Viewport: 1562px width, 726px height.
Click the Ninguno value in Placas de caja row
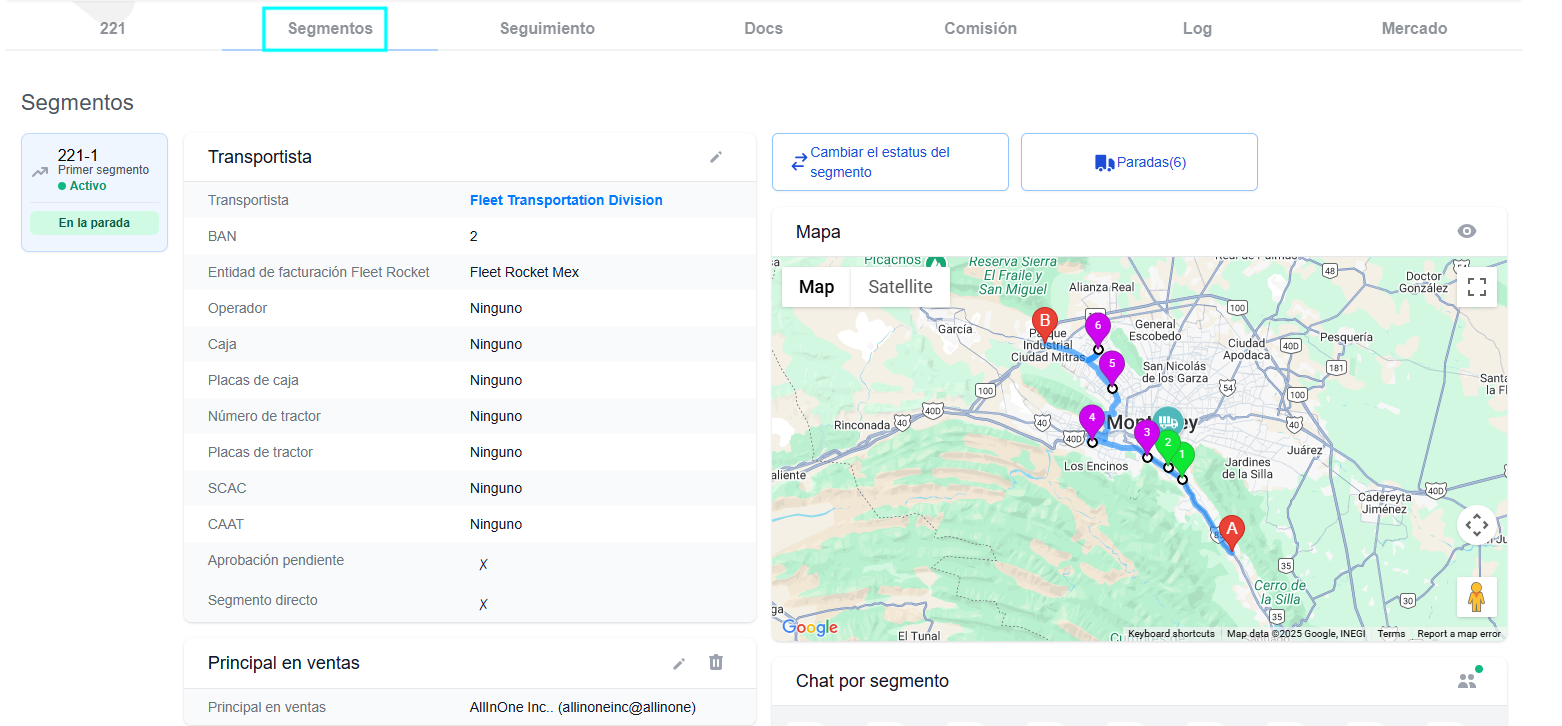[x=496, y=380]
